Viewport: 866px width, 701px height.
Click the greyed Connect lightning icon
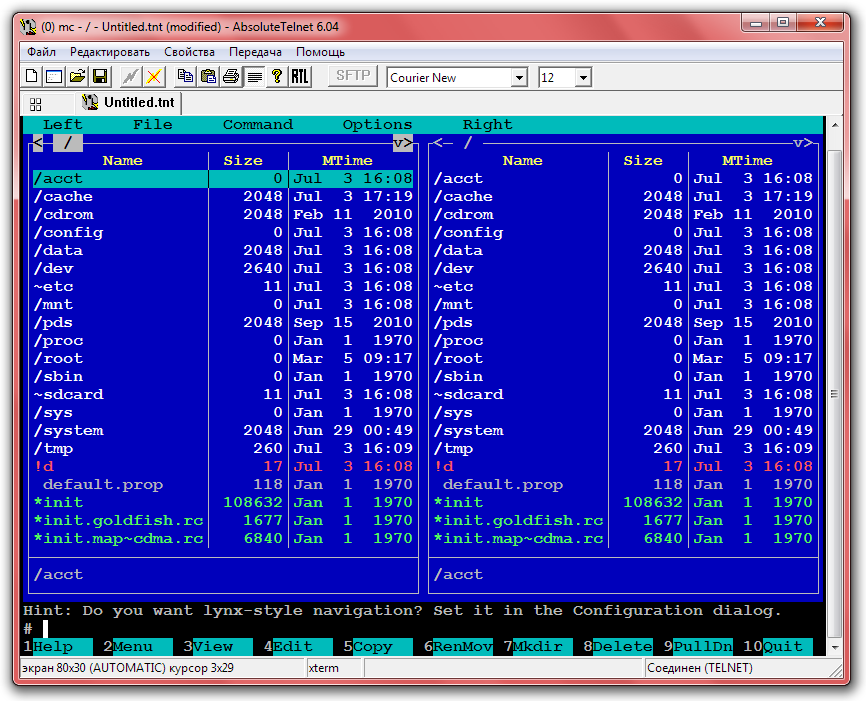coord(131,76)
